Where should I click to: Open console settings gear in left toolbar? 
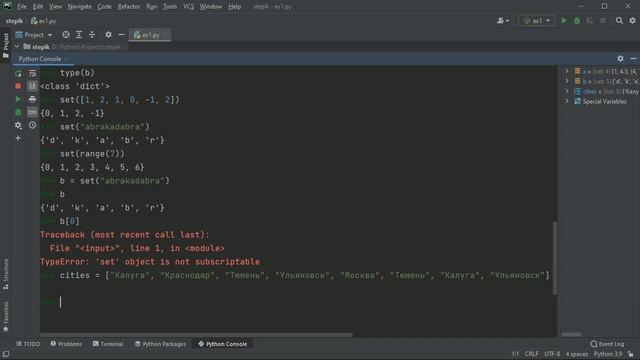point(18,125)
